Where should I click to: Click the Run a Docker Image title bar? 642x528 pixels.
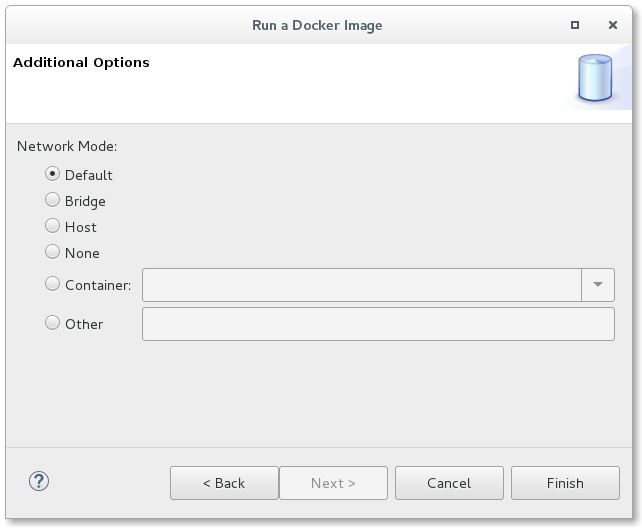point(316,24)
